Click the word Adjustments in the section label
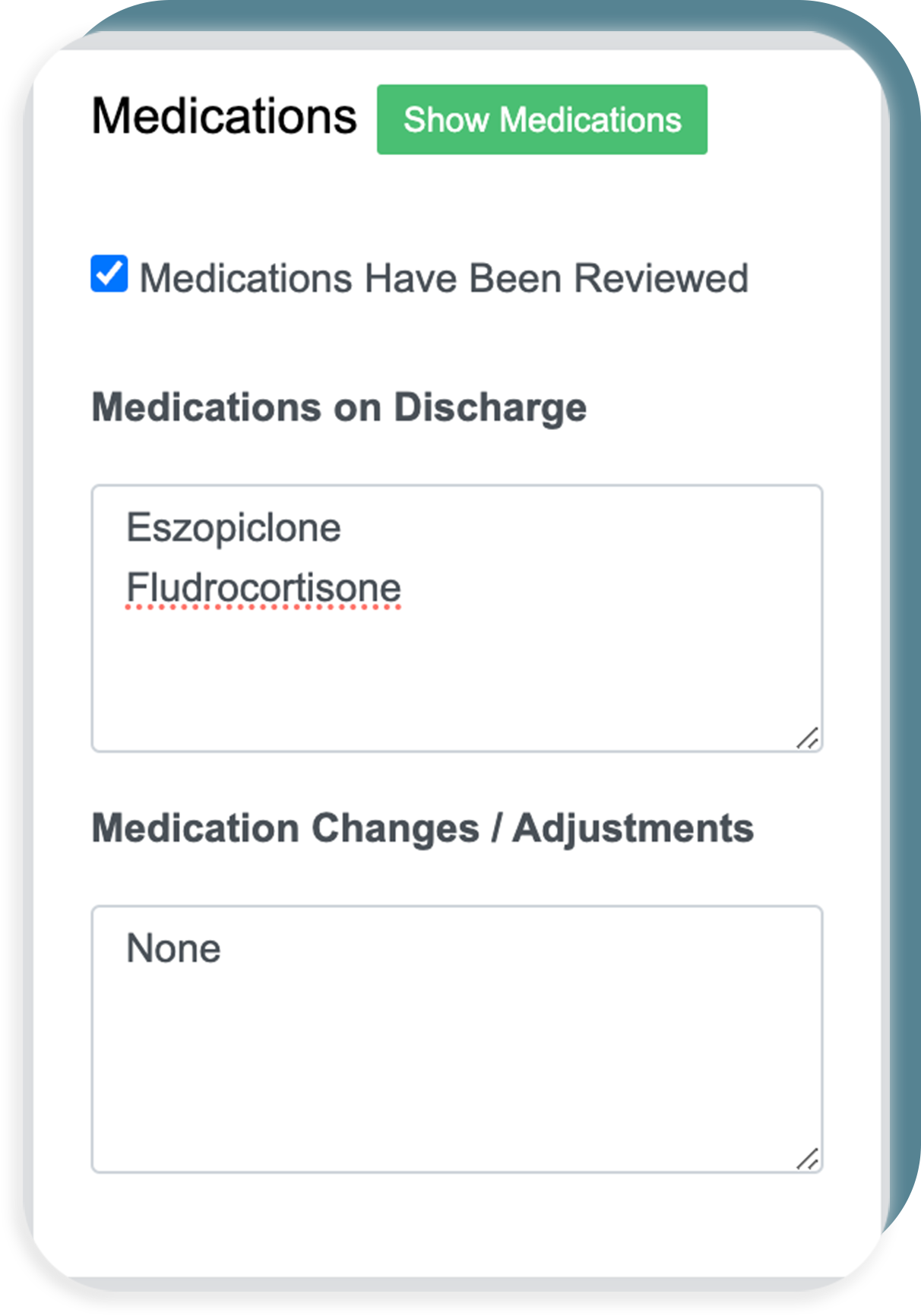Screen dimensions: 921x1316 tap(633, 828)
